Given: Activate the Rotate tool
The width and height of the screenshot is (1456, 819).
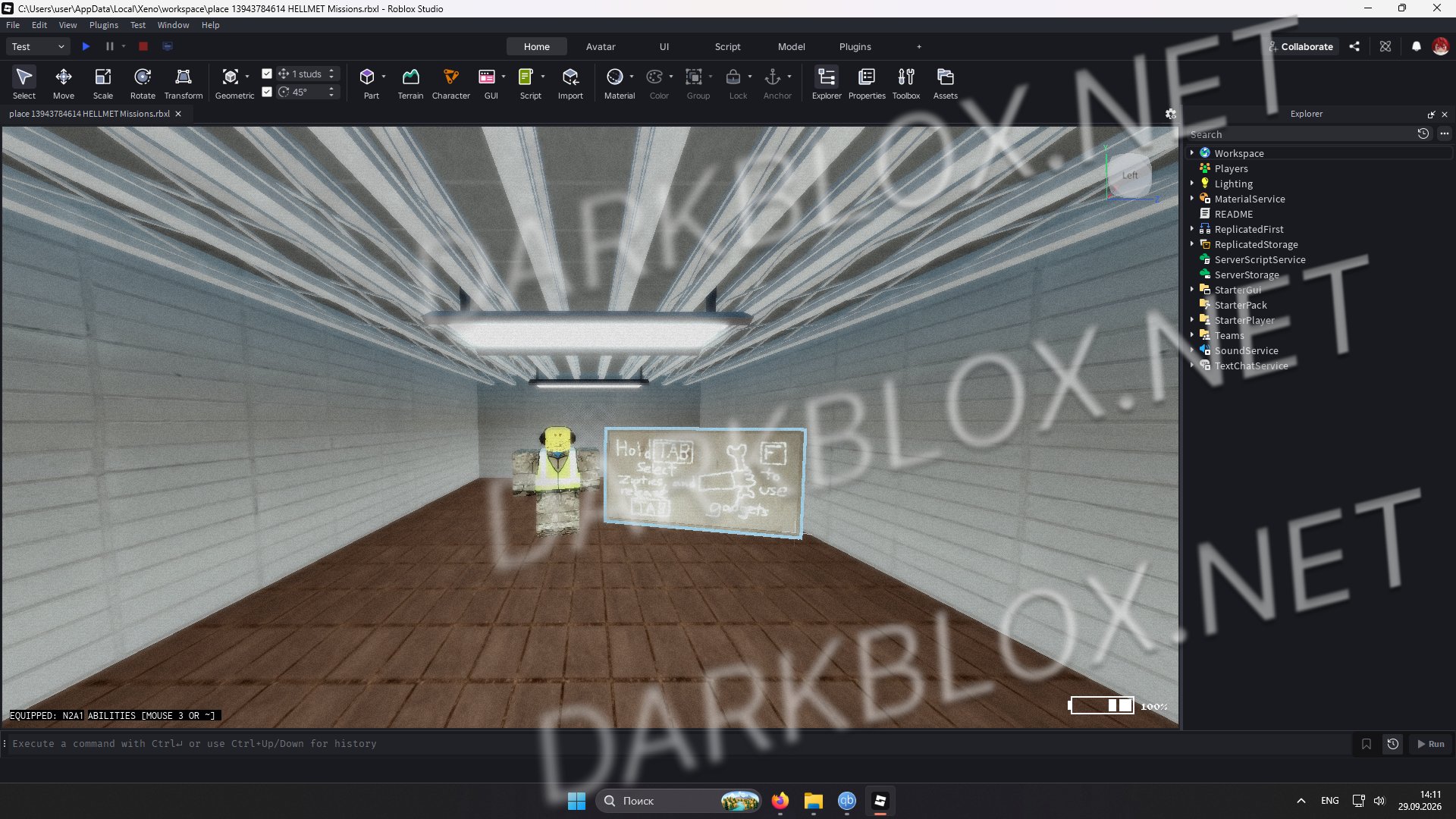Looking at the screenshot, I should click(143, 83).
